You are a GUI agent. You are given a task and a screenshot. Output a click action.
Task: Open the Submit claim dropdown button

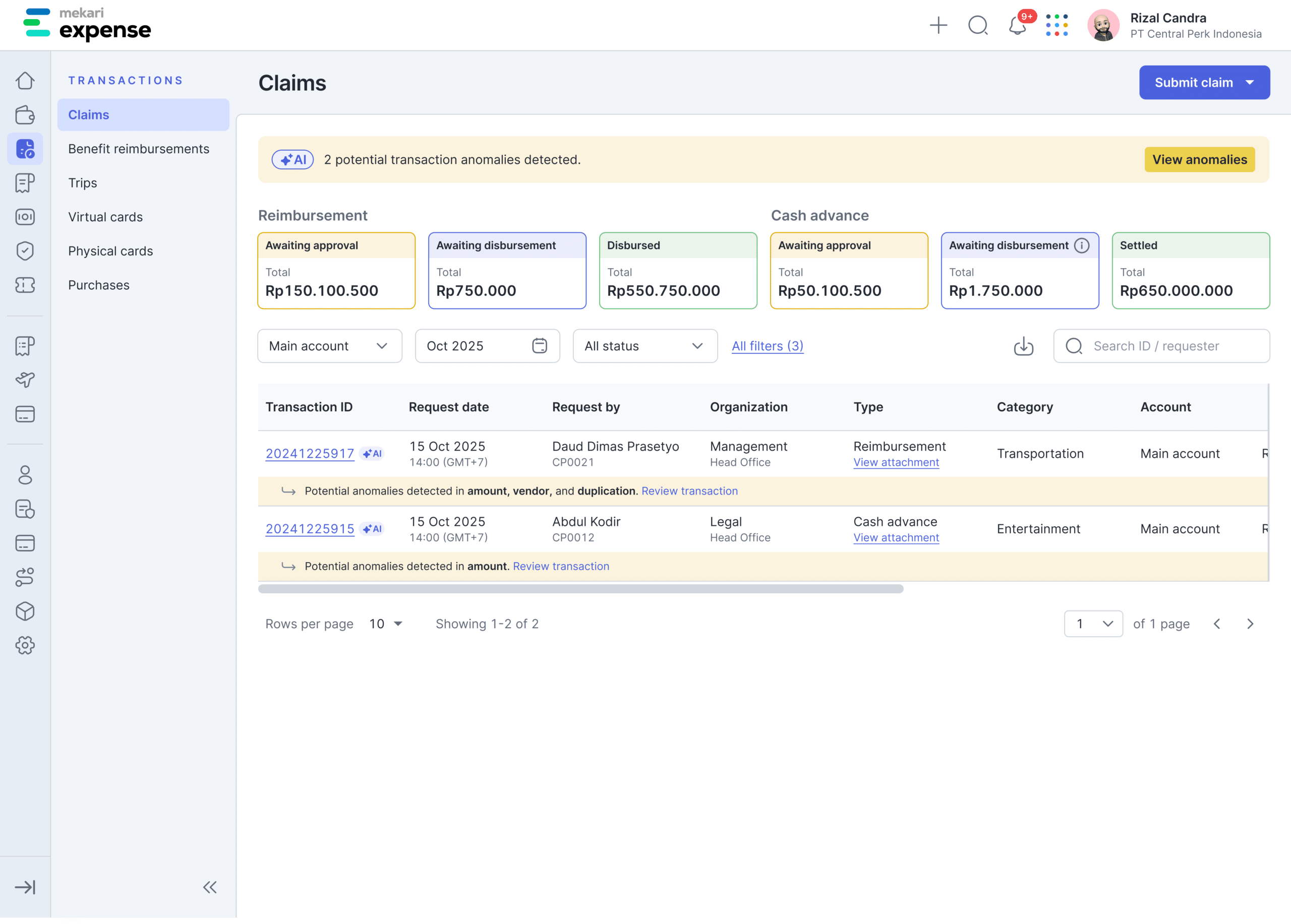point(1204,83)
